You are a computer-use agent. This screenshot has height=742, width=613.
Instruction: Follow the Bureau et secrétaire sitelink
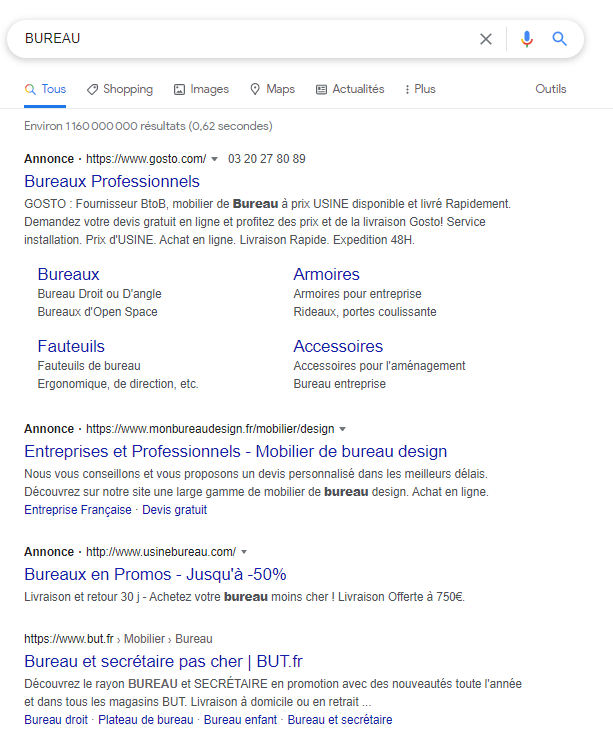340,720
